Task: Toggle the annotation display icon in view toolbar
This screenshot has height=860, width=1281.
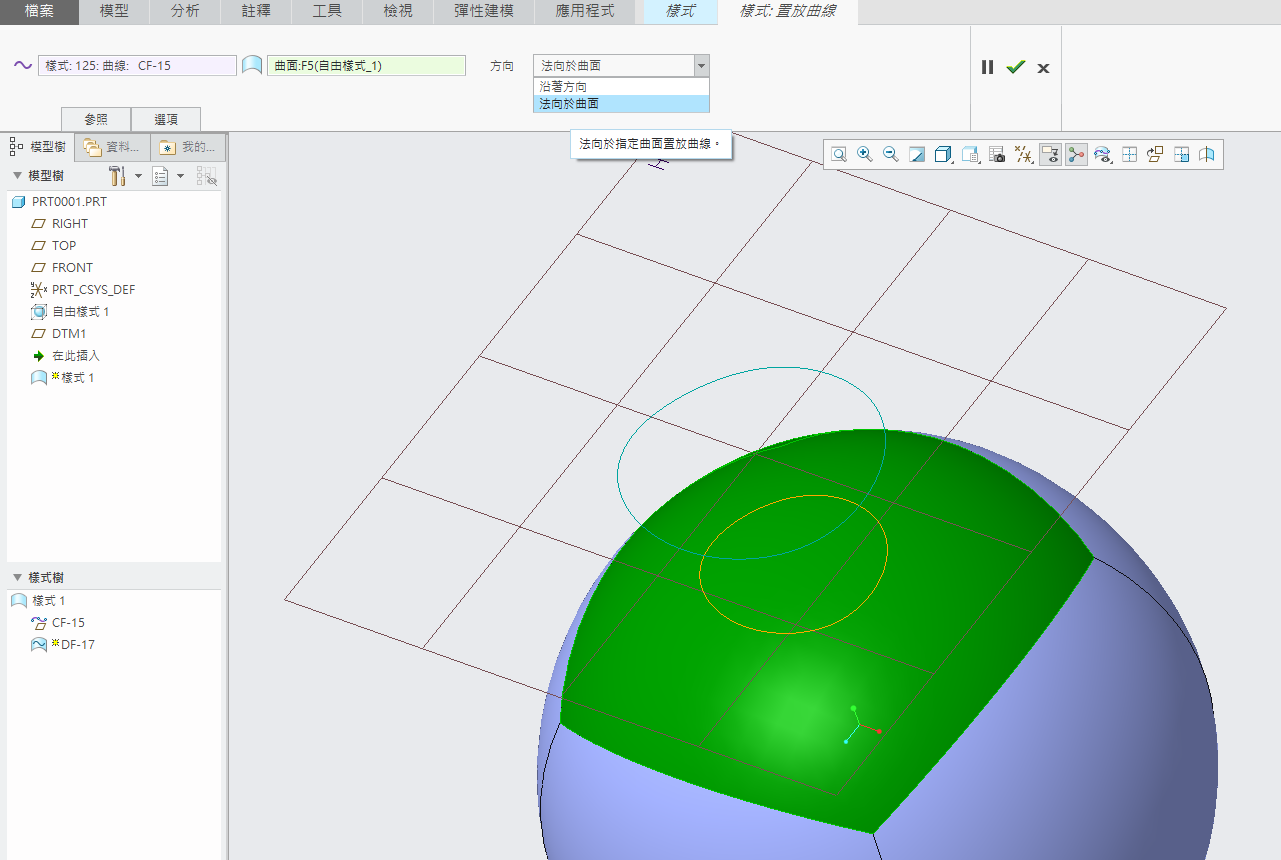Action: coord(1050,154)
